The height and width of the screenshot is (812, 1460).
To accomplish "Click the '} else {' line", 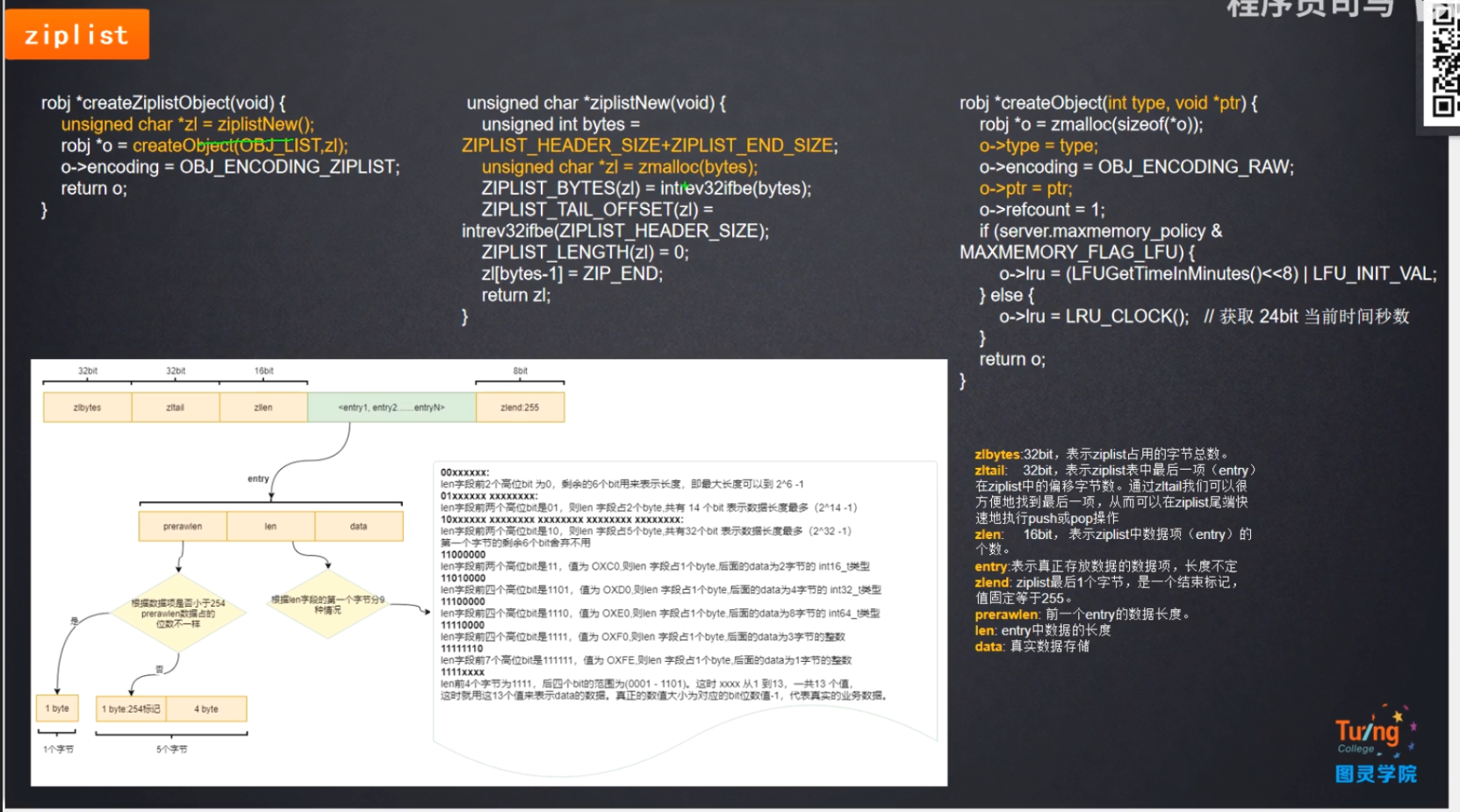I will pyautogui.click(x=1007, y=296).
